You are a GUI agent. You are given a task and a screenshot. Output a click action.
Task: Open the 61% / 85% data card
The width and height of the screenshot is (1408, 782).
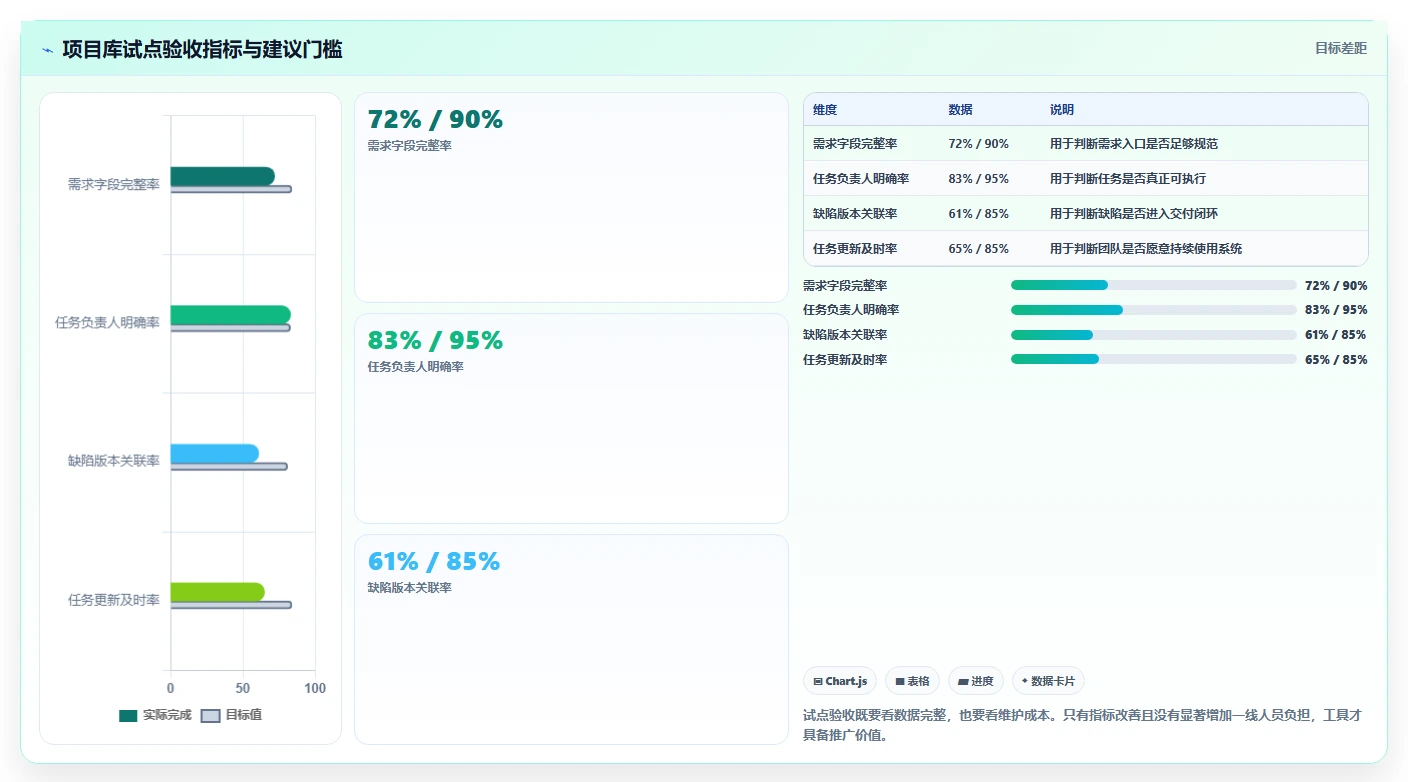tap(571, 639)
